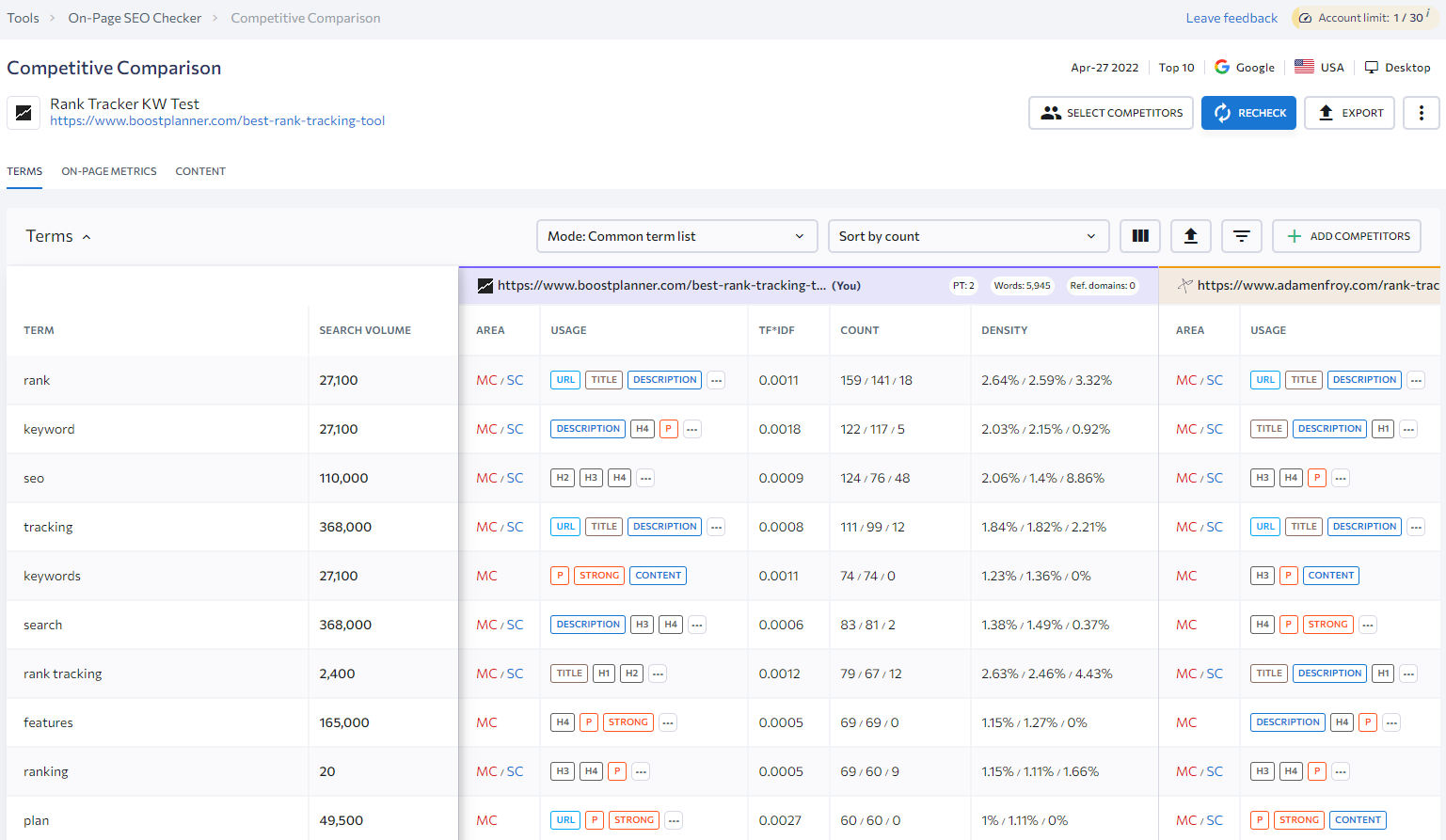The width and height of the screenshot is (1446, 840).
Task: Go to Tools breadcrumb
Action: [24, 18]
